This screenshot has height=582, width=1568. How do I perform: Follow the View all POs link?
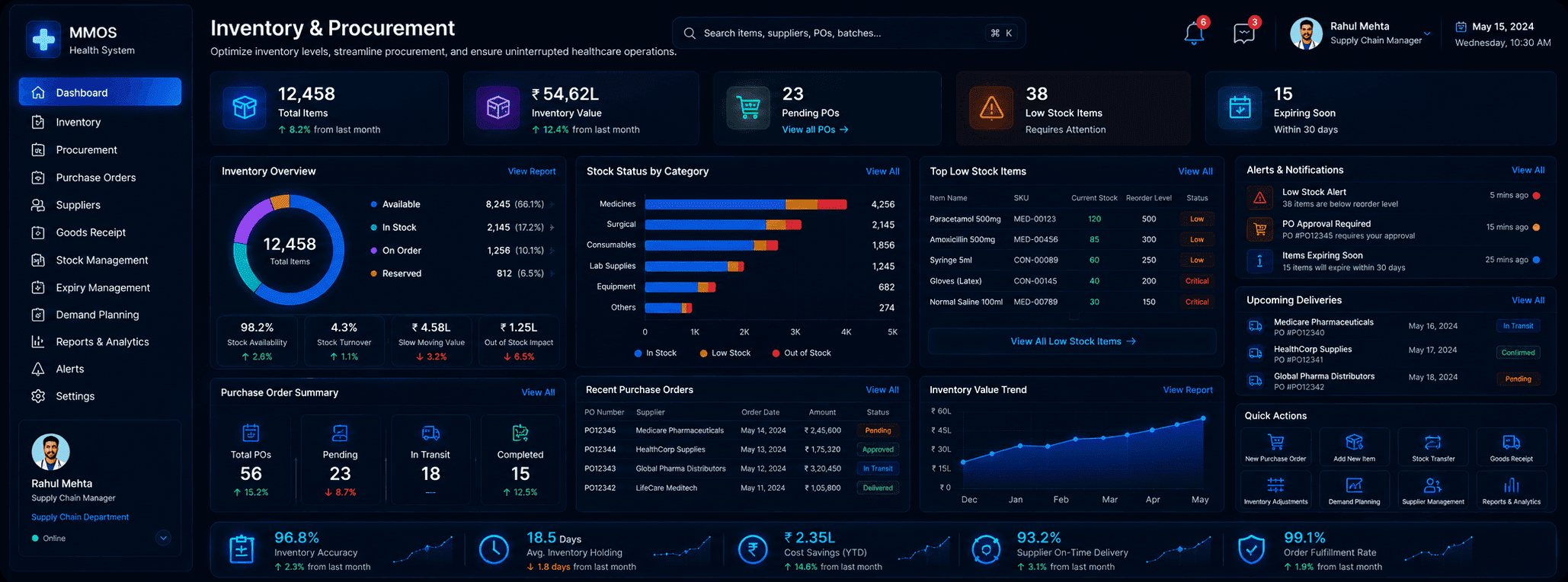[814, 130]
